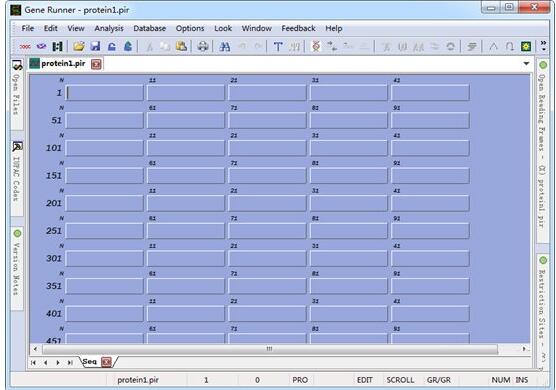Image resolution: width=556 pixels, height=390 pixels.
Task: Open the Options menu
Action: (190, 28)
